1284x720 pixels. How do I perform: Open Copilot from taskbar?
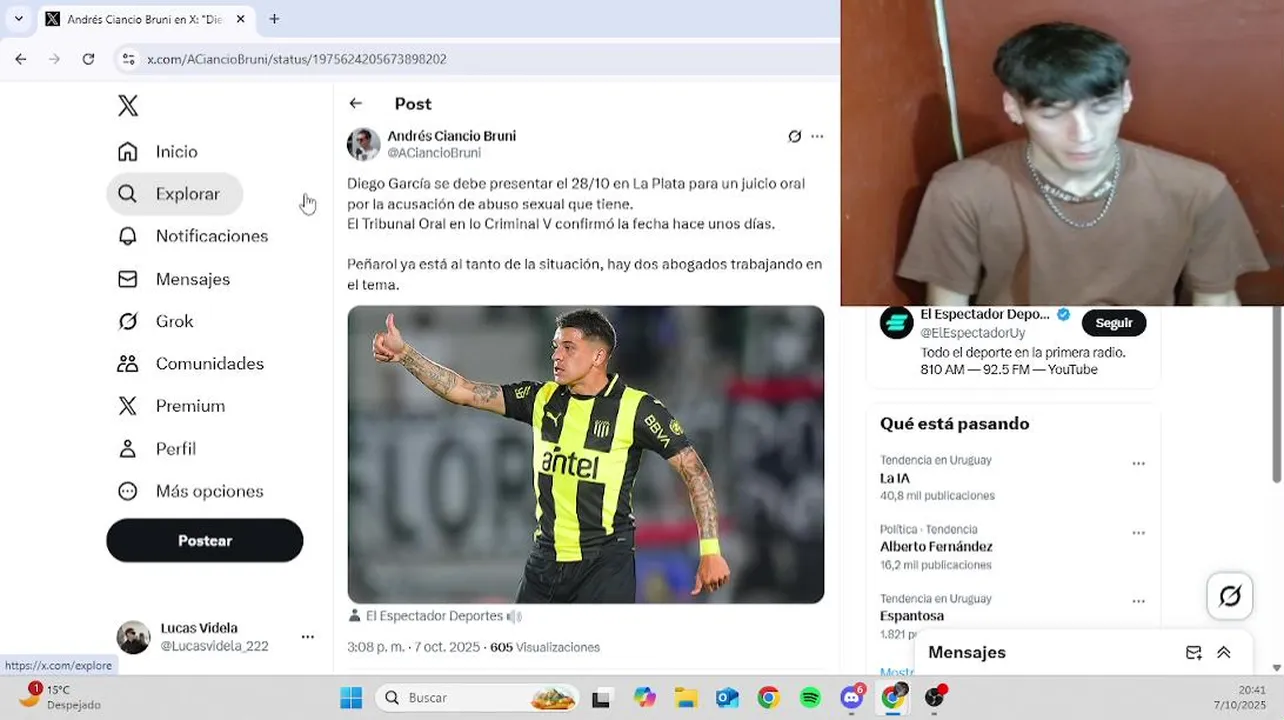point(645,698)
